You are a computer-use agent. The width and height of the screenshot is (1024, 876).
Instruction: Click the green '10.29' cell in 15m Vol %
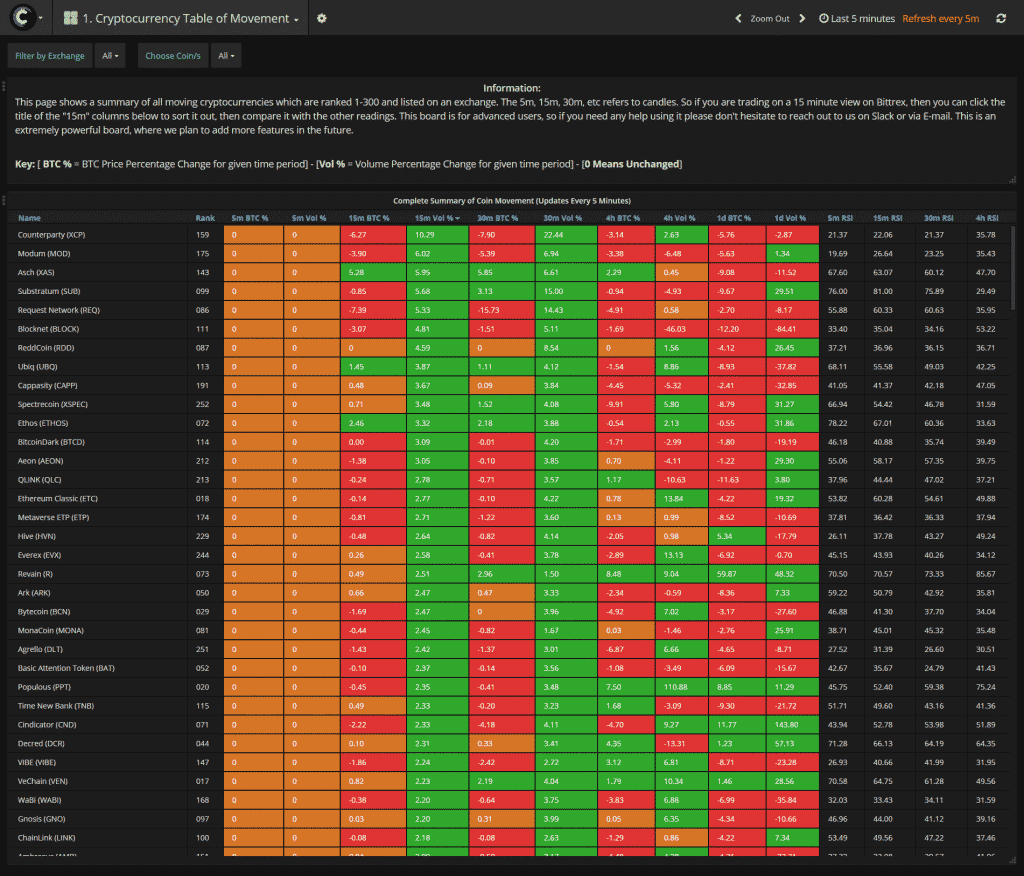click(438, 235)
